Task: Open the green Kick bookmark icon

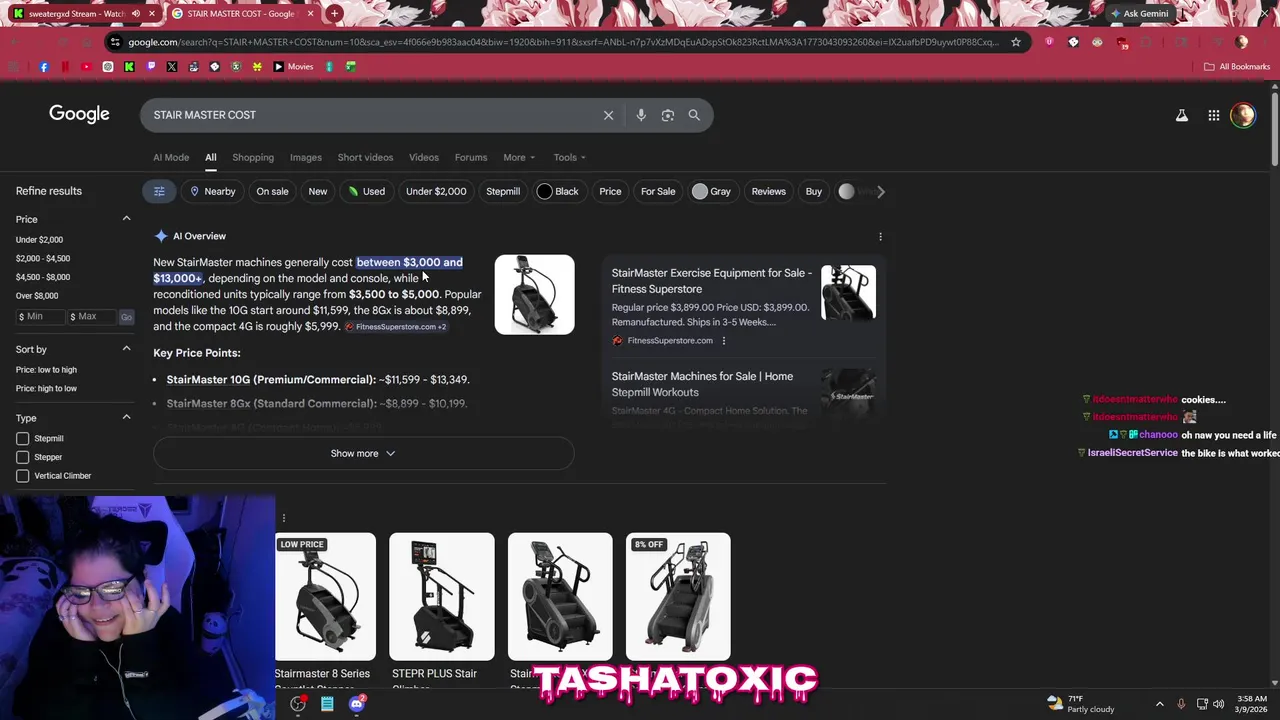Action: (x=130, y=67)
